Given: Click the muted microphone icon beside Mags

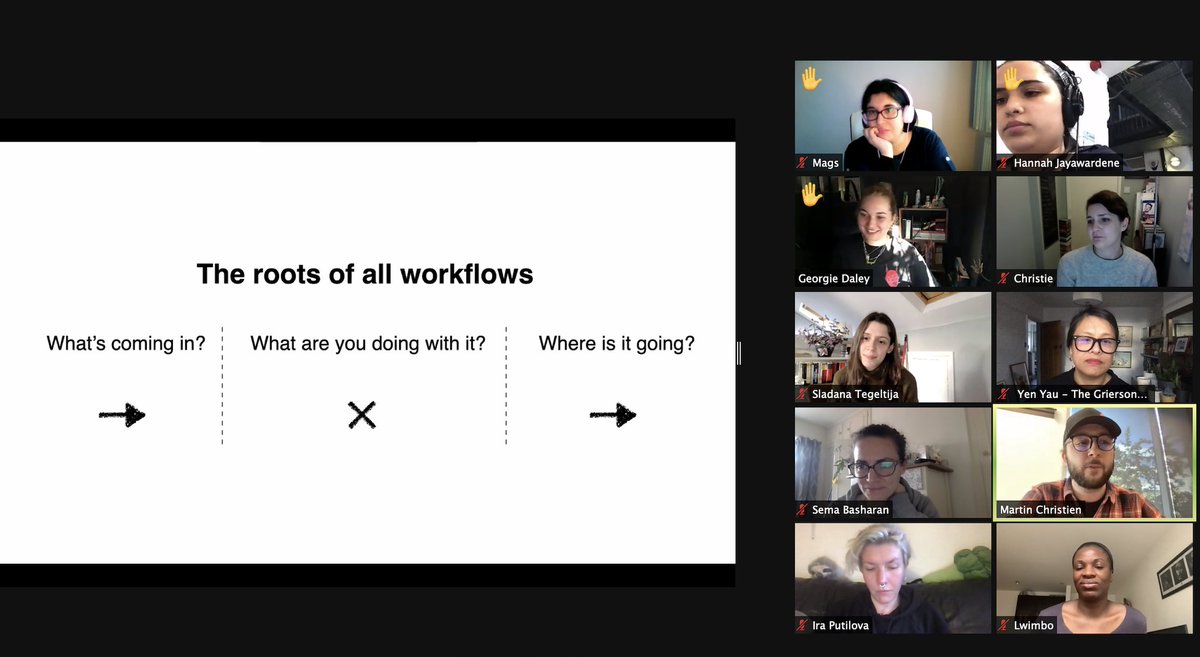Looking at the screenshot, I should pyautogui.click(x=802, y=162).
